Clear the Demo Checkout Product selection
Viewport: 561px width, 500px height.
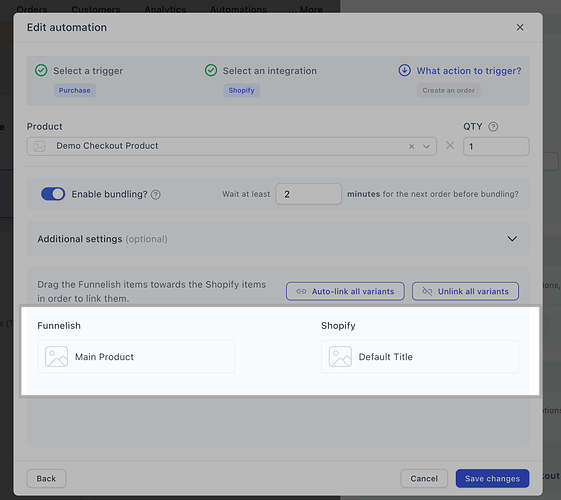(411, 146)
